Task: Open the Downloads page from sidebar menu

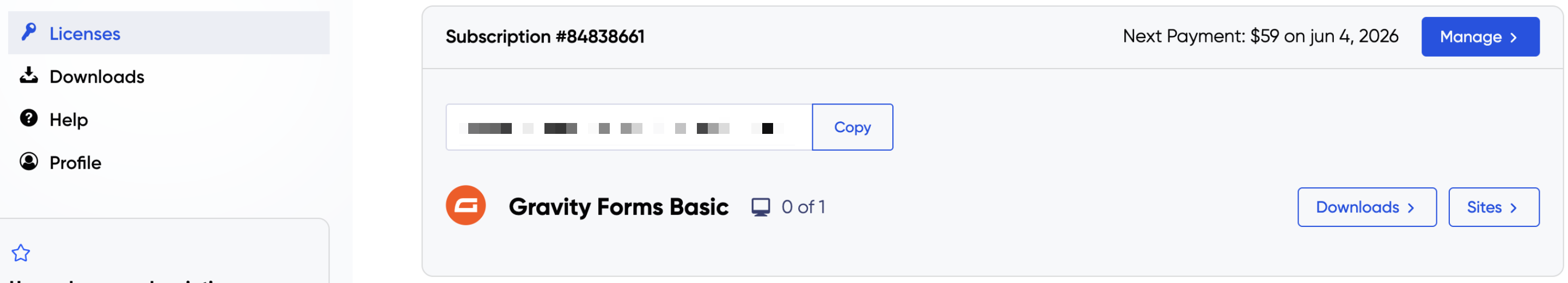Action: (97, 77)
